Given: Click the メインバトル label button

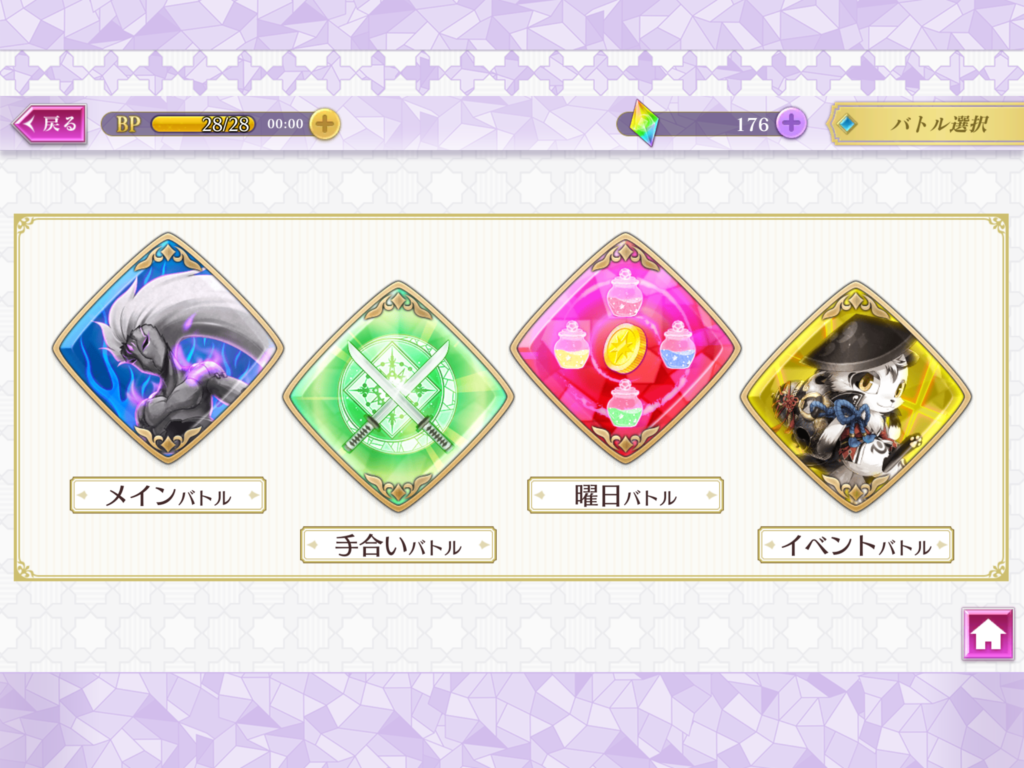Looking at the screenshot, I should click(168, 496).
